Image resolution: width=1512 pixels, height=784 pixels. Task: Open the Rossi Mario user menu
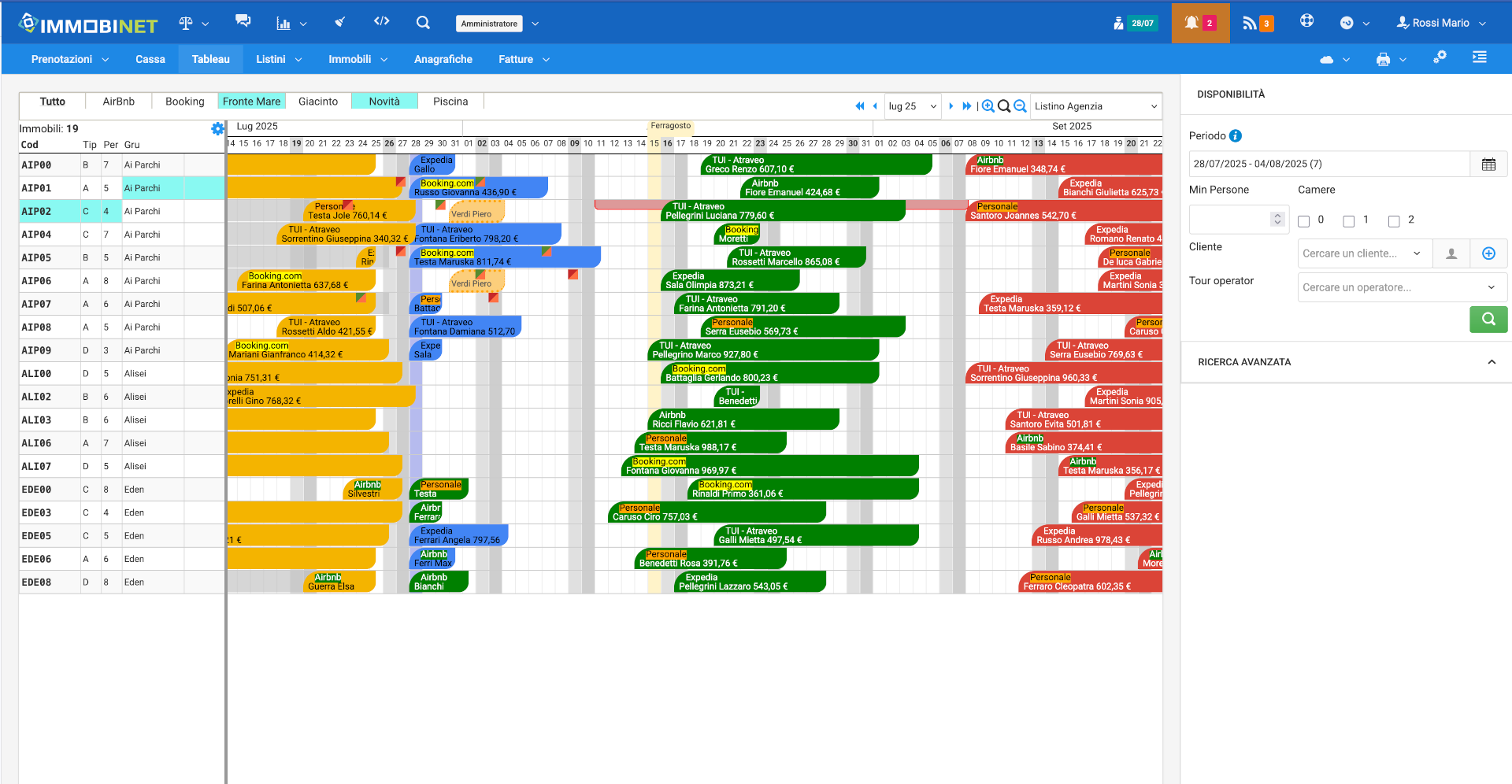(x=1441, y=23)
